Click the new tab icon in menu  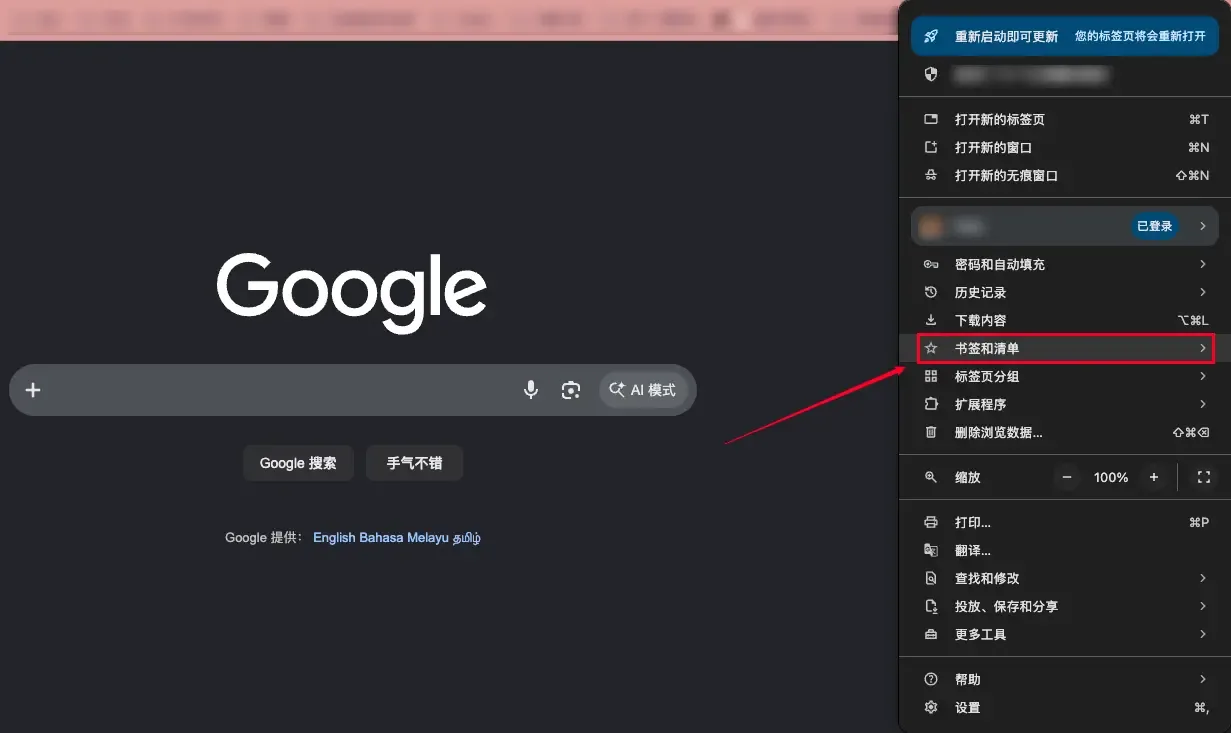point(931,119)
